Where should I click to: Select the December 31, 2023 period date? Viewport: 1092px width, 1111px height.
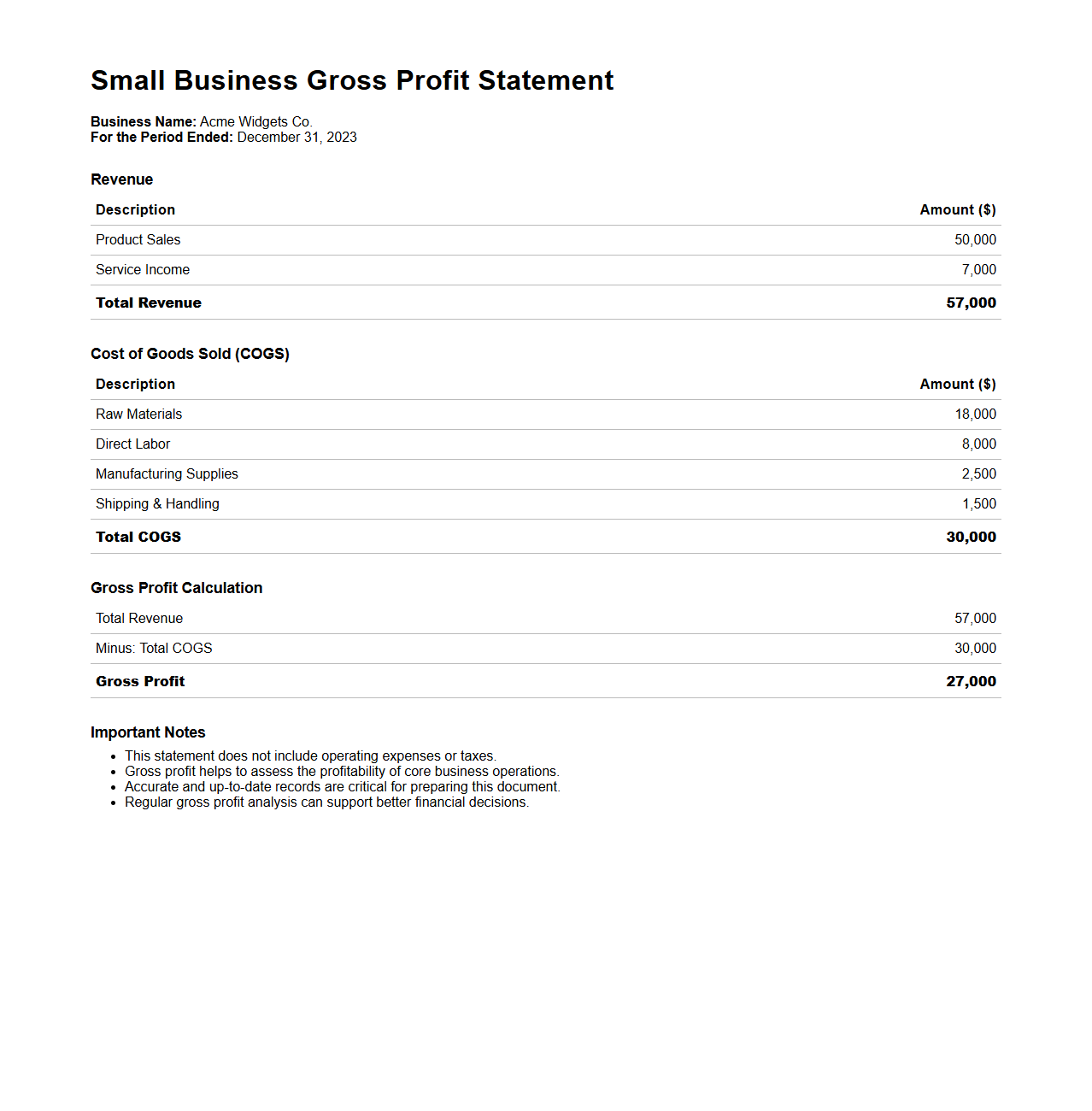pos(296,138)
